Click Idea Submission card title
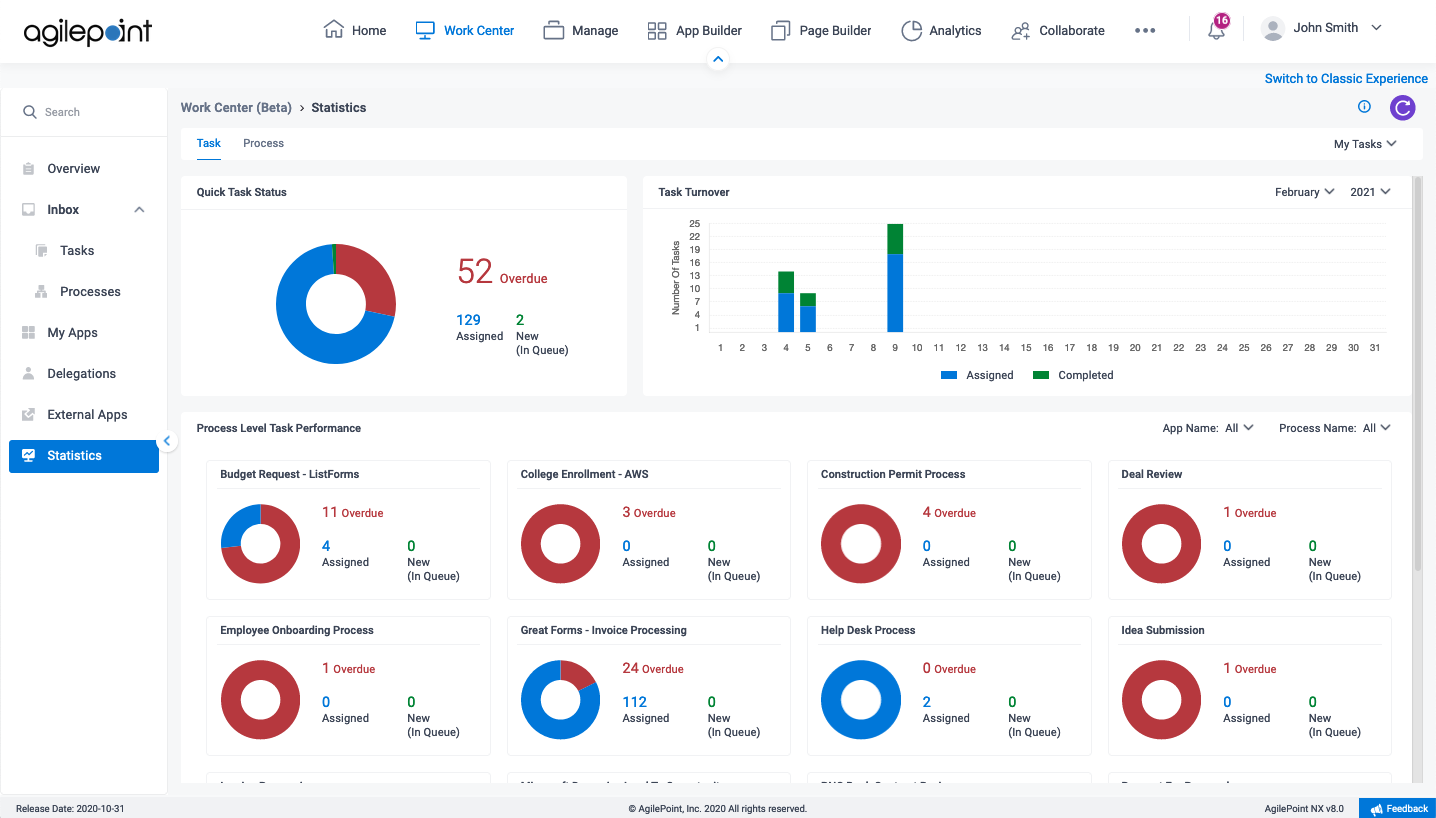Screen dimensions: 1436x818 click(x=1162, y=630)
